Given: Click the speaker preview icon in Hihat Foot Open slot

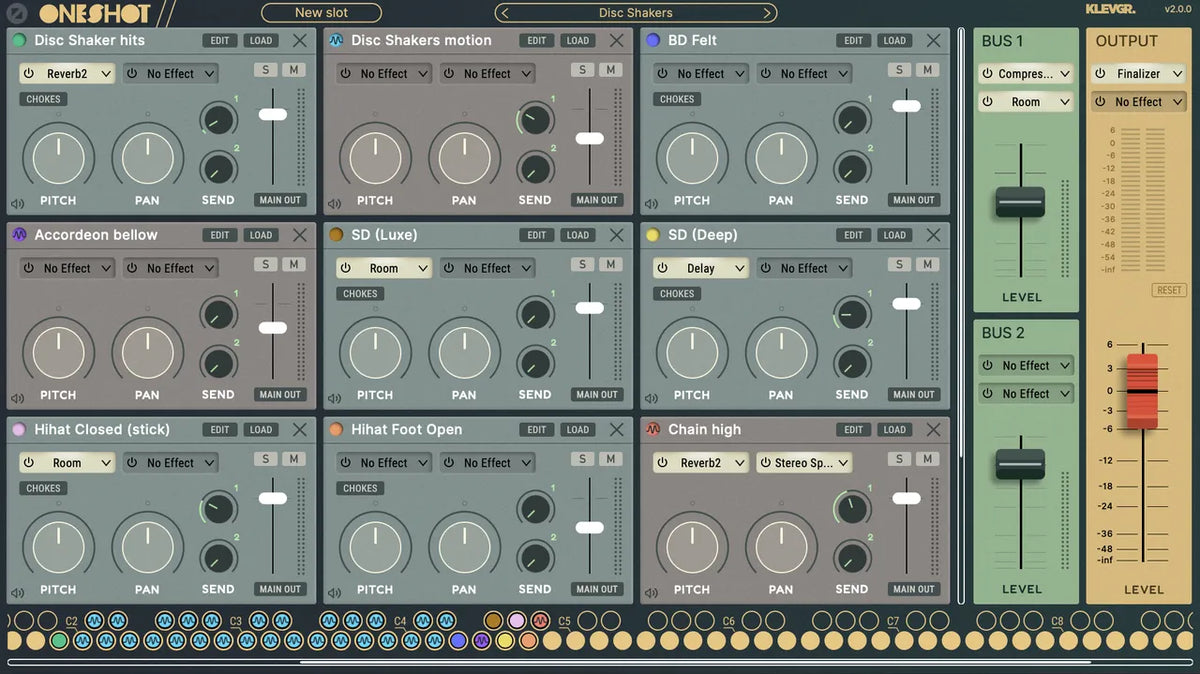Looking at the screenshot, I should (334, 593).
